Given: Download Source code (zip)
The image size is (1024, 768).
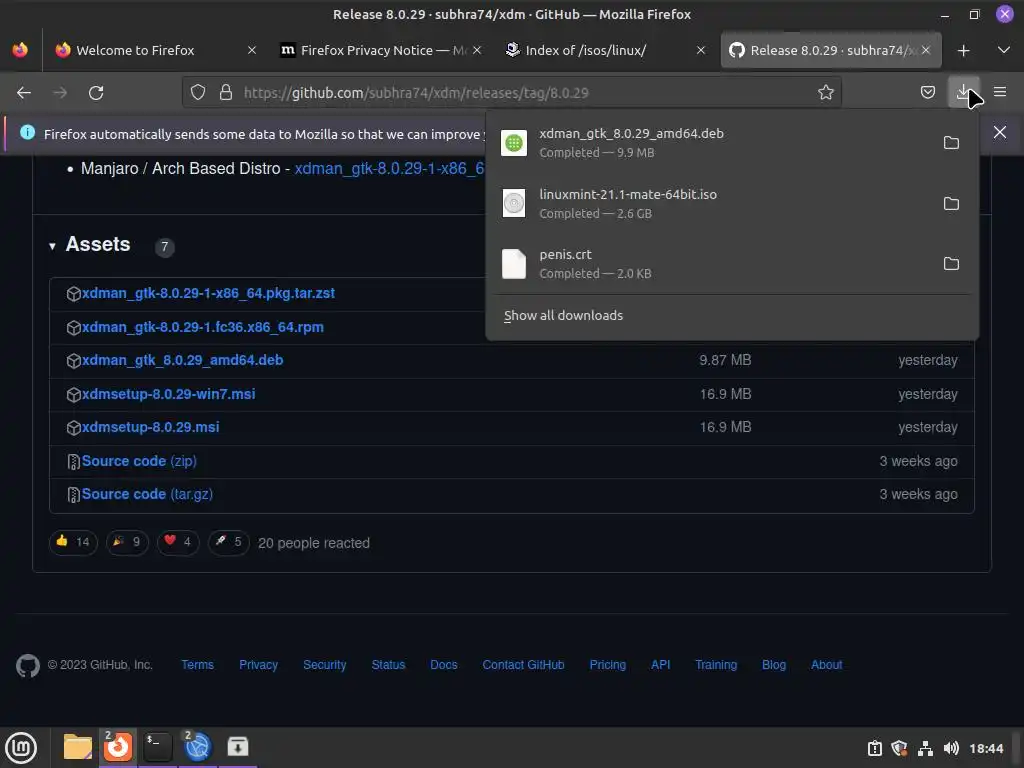Looking at the screenshot, I should 139,461.
